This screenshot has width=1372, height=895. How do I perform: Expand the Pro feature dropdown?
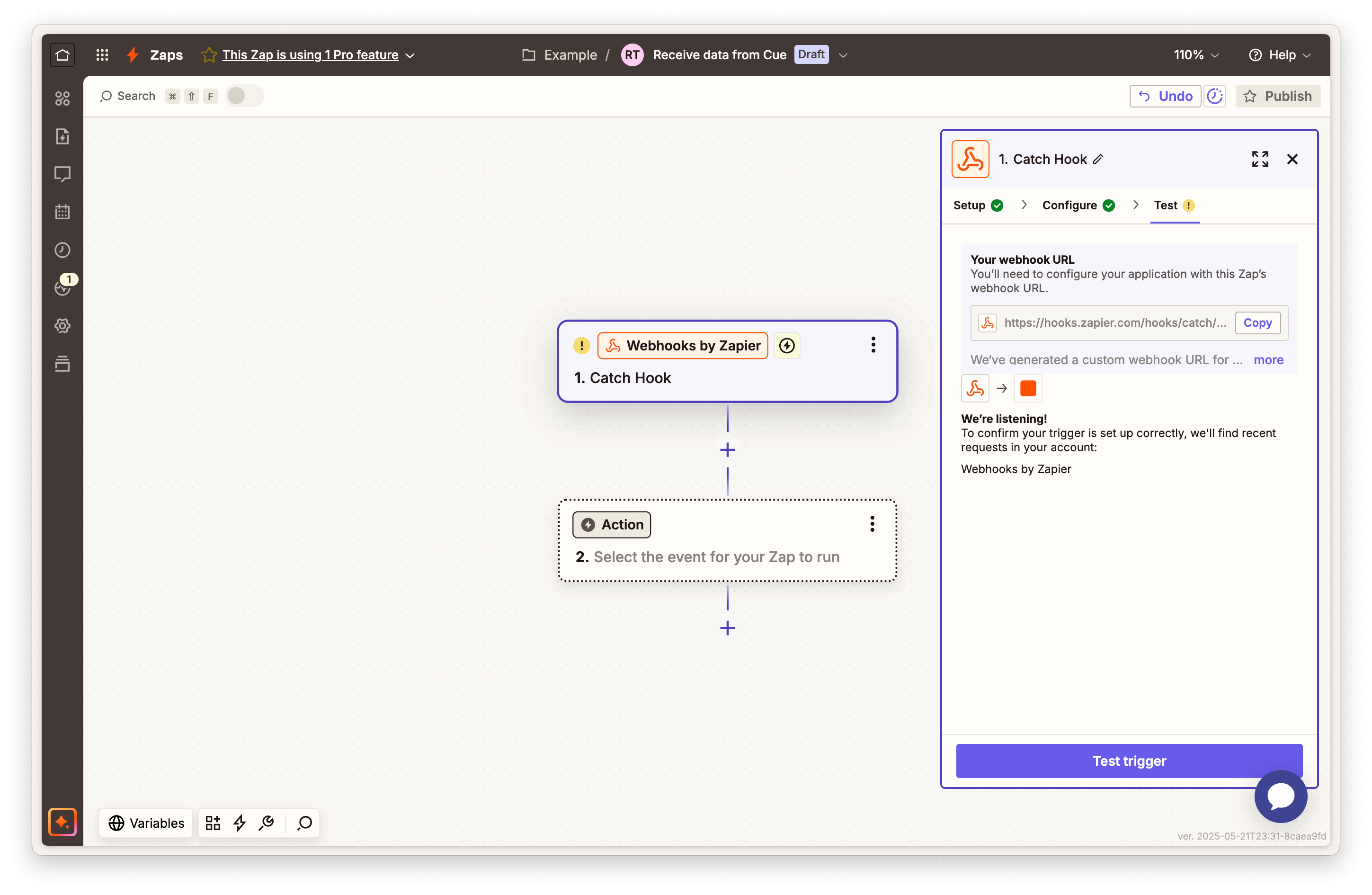(x=410, y=55)
